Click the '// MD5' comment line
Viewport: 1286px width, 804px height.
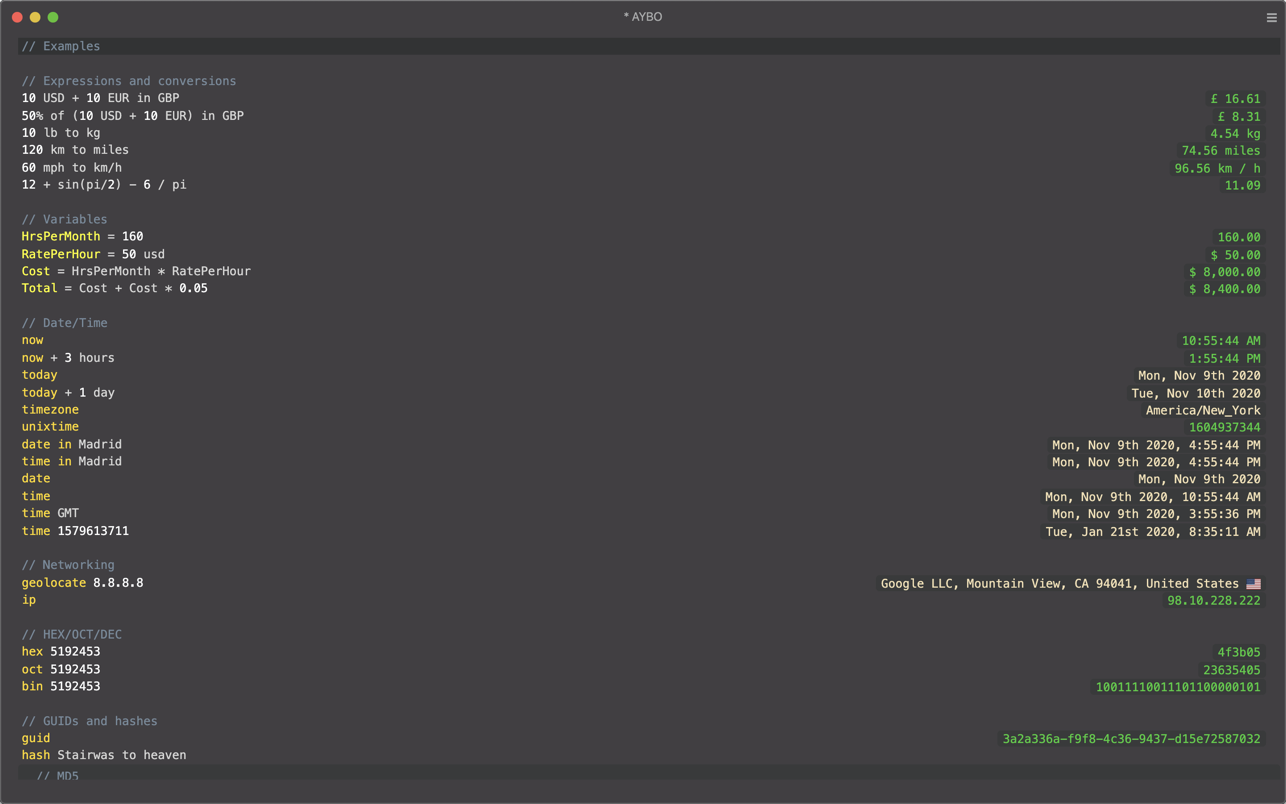coord(58,776)
